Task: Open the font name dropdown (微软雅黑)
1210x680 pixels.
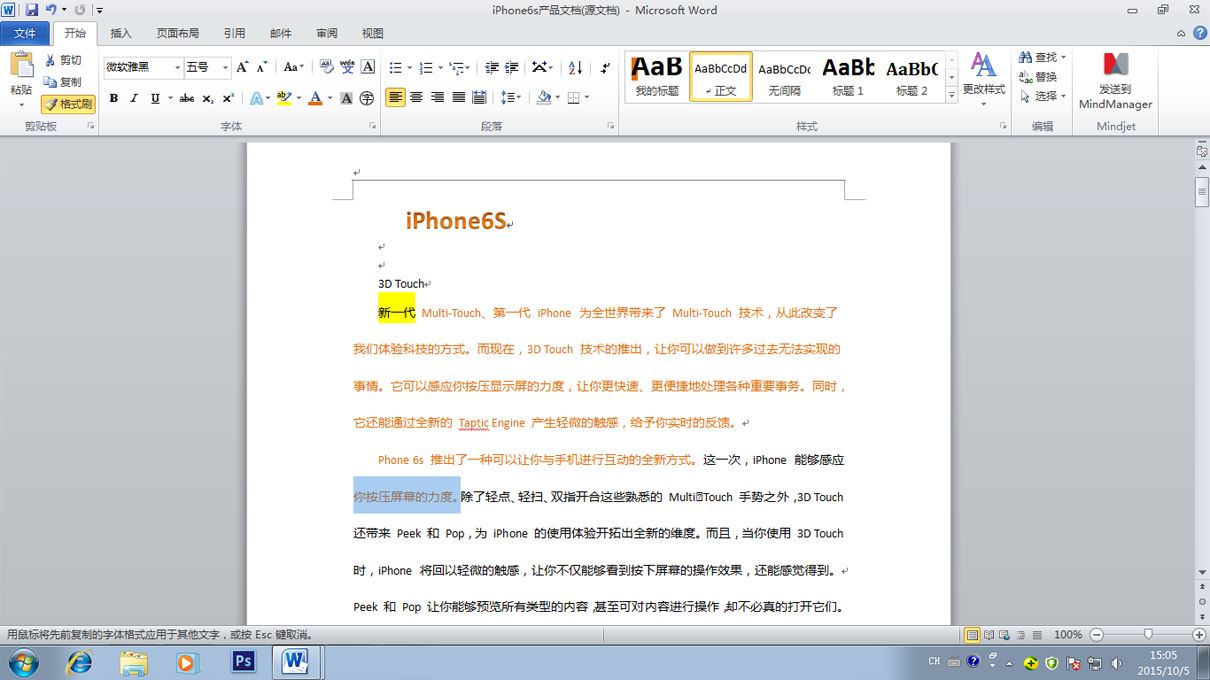Action: point(178,67)
